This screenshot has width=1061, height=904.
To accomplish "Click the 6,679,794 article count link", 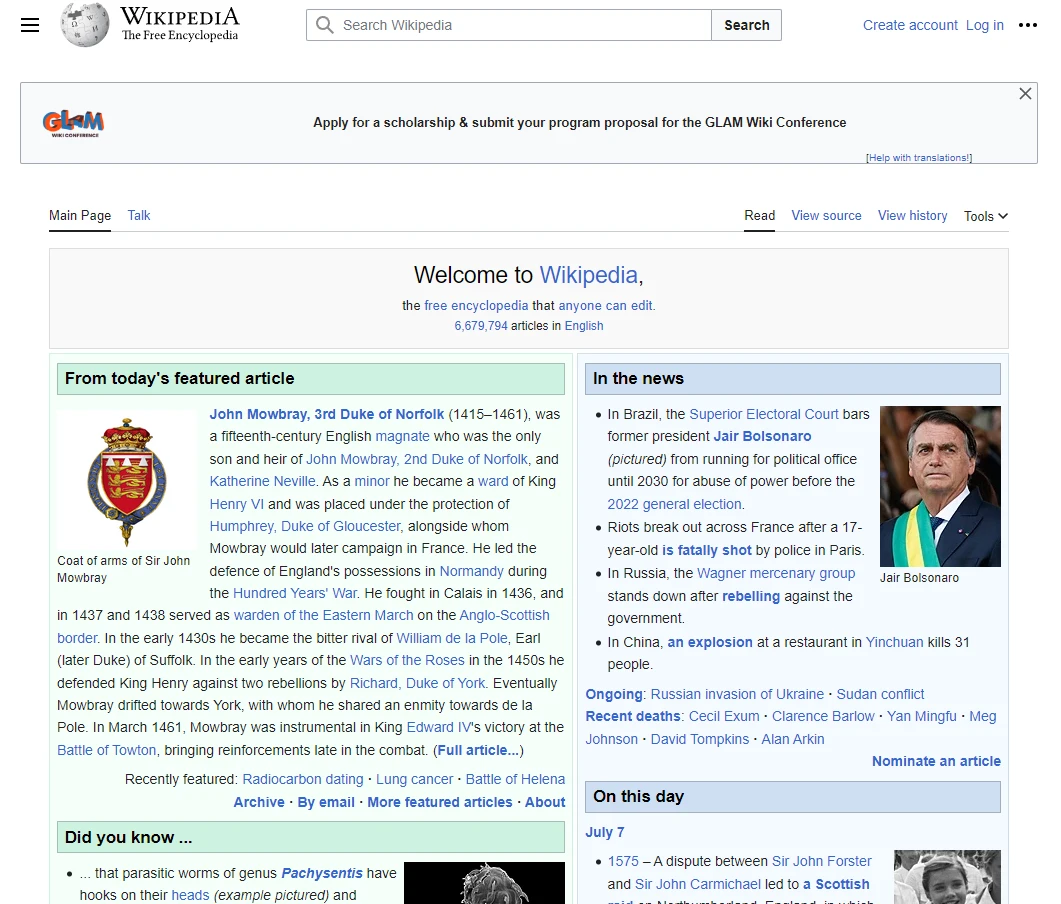I will tap(480, 325).
